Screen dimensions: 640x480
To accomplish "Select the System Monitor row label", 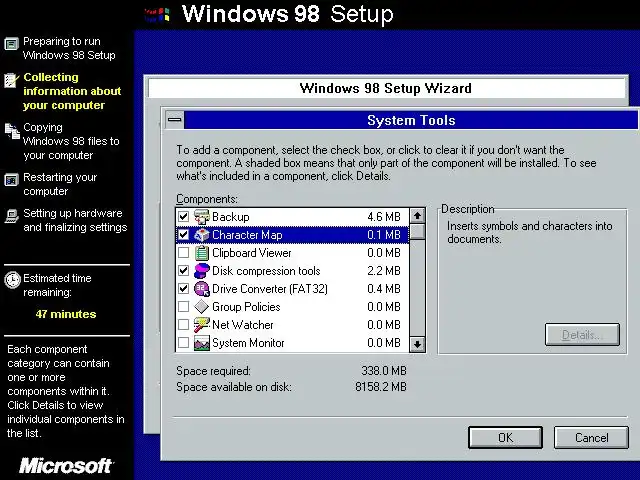I will (x=248, y=342).
